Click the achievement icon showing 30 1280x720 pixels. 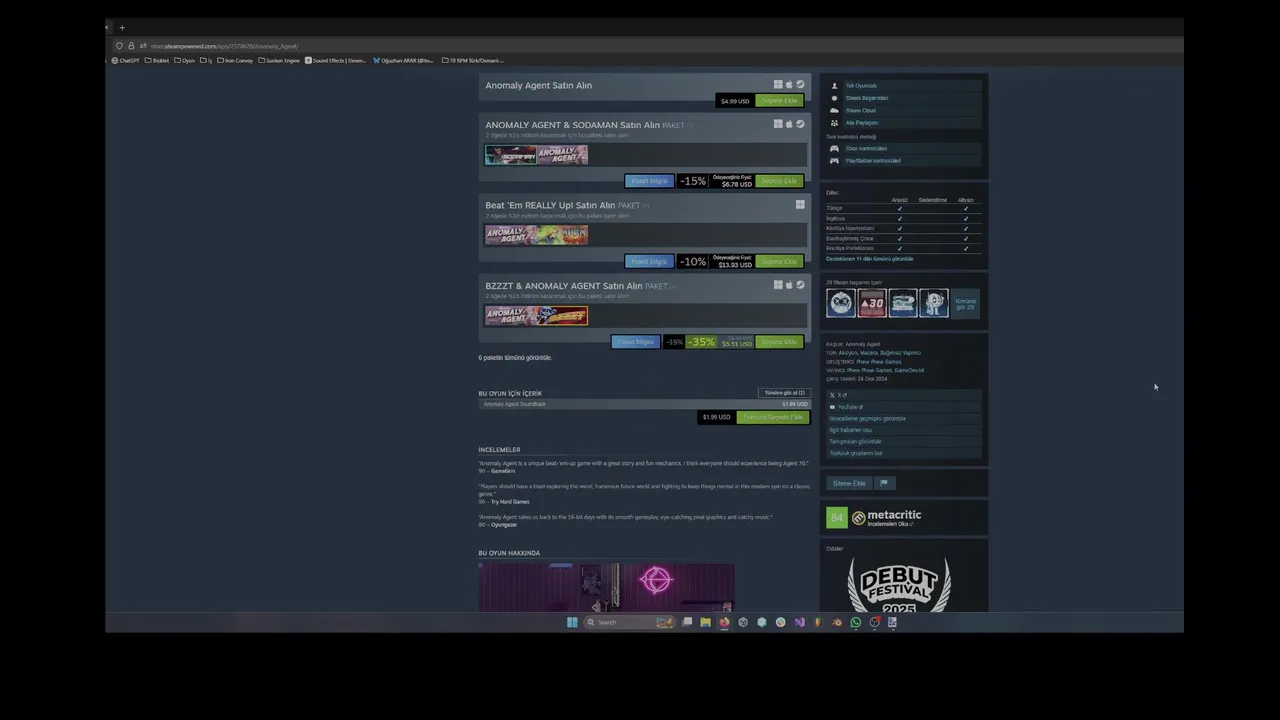coord(872,303)
